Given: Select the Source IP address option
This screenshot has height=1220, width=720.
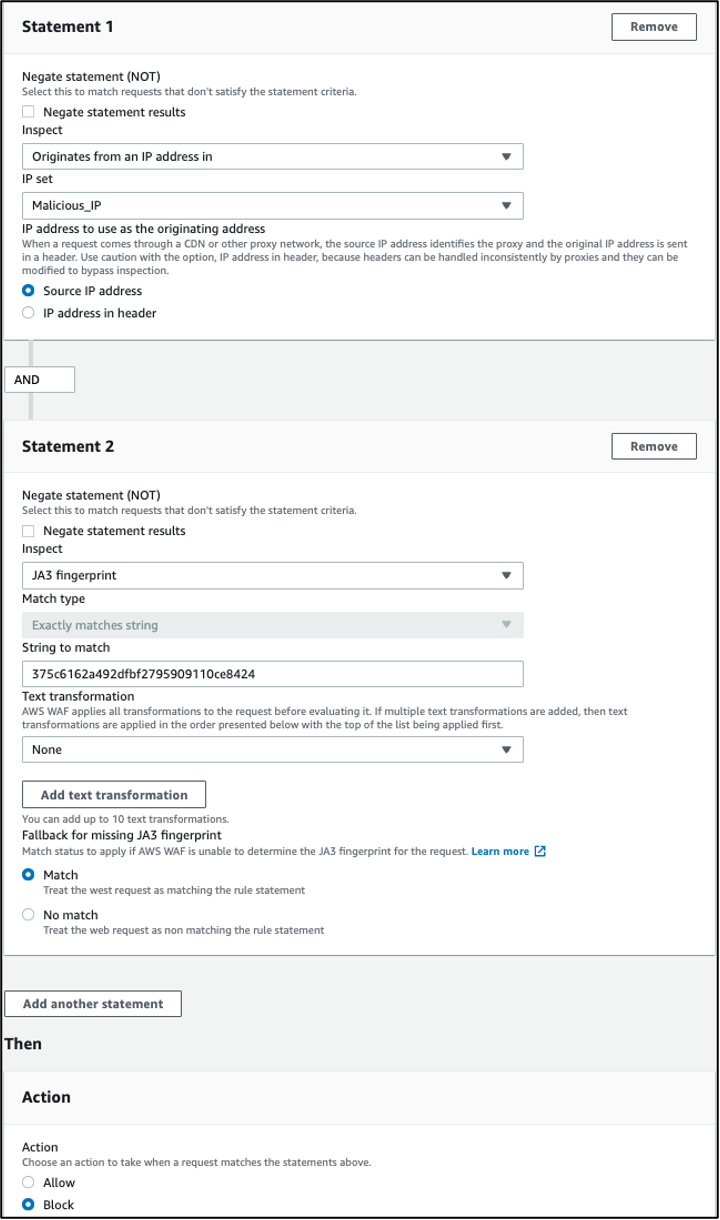Looking at the screenshot, I should click(28, 291).
